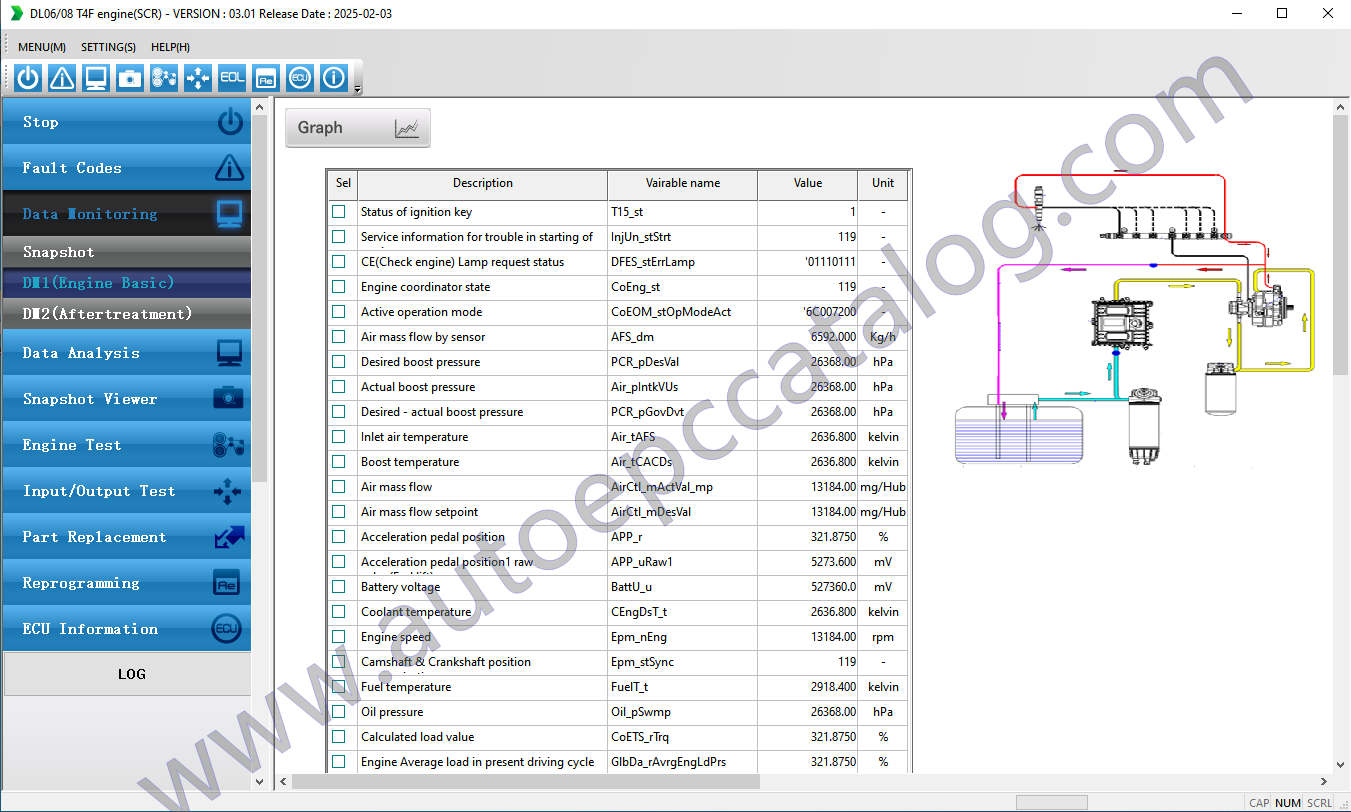1351x812 pixels.
Task: Collapse the left panel scroll arrow at bottom
Action: point(259,781)
